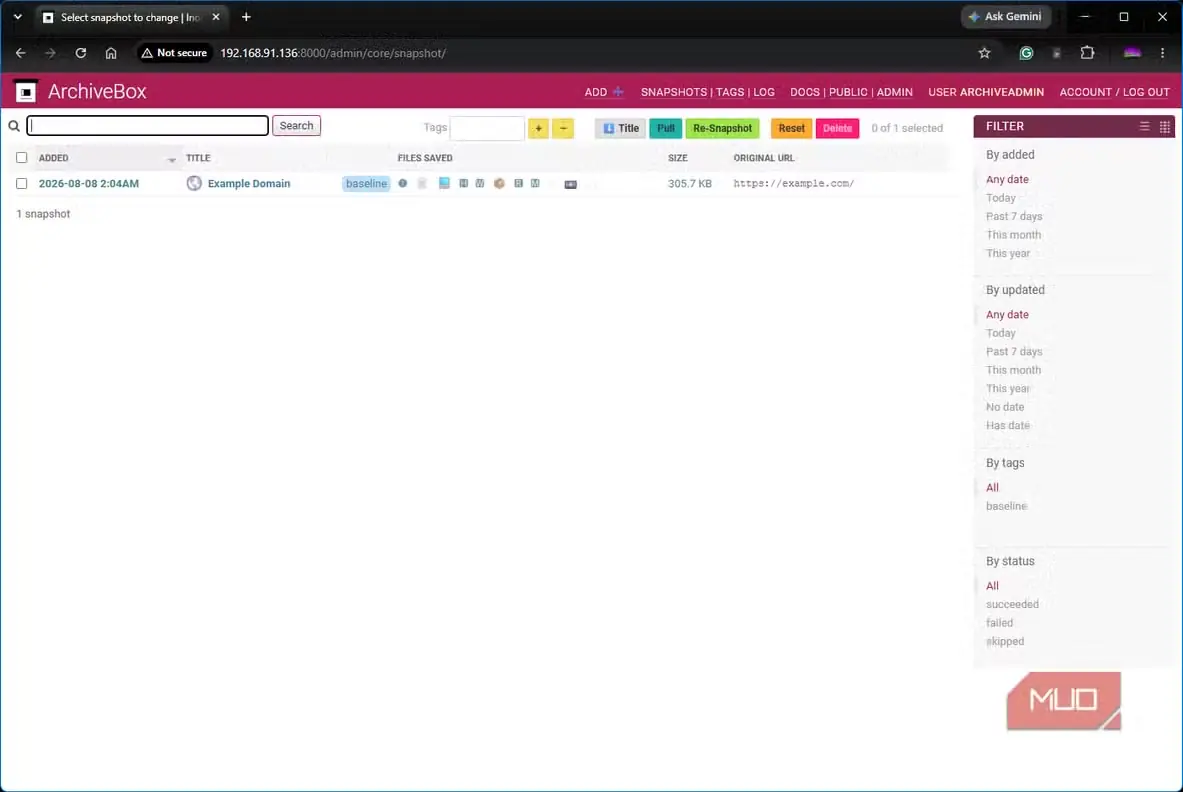Filter by updated: This year

1008,388
